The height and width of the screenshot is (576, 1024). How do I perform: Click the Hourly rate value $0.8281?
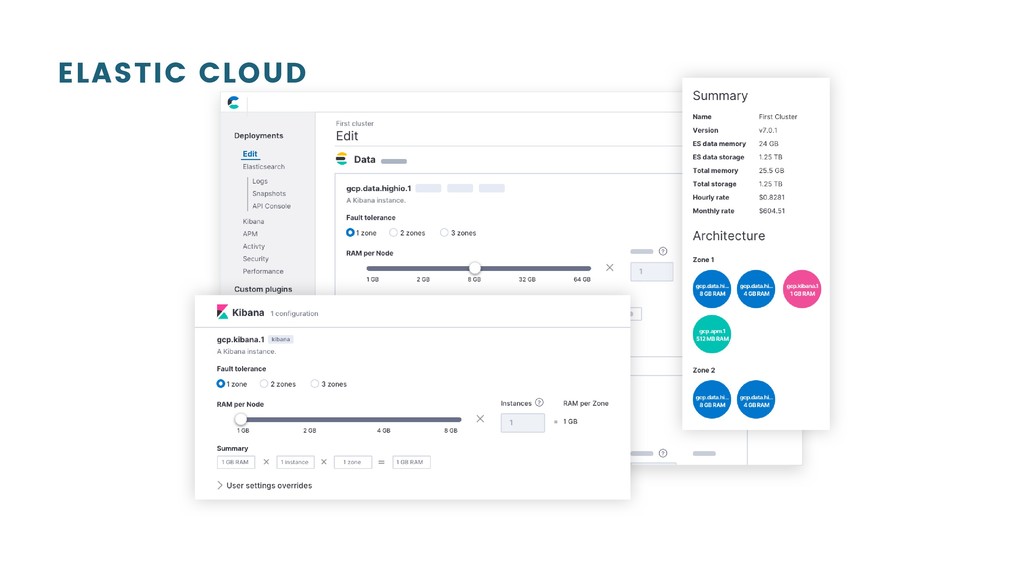pyautogui.click(x=772, y=197)
